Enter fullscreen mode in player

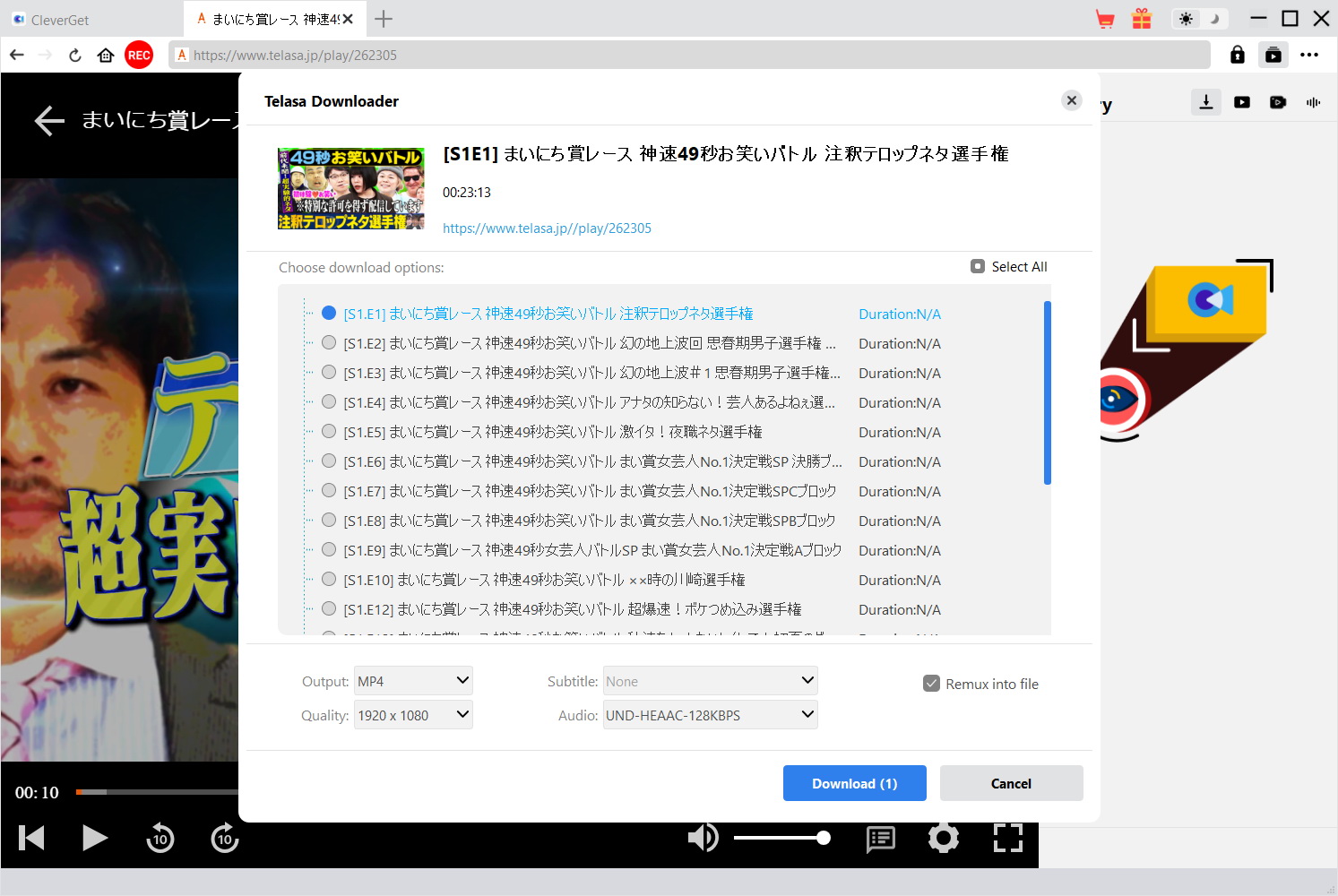pos(1008,838)
